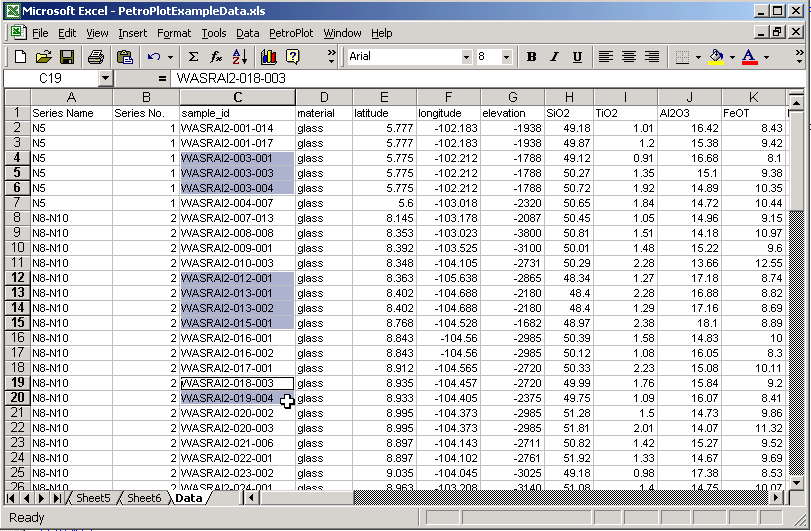Open the Edit menu
Viewport: 811px width, 531px height.
click(x=67, y=34)
